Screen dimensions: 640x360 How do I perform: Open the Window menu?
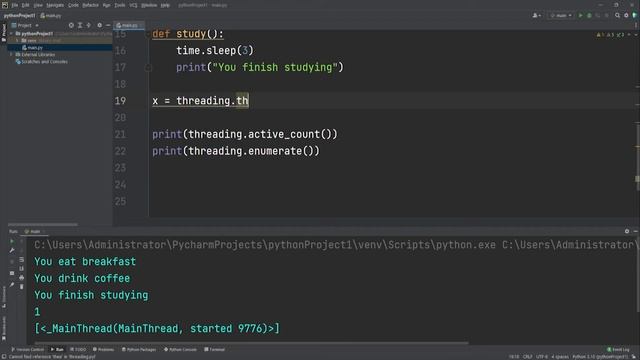149,5
